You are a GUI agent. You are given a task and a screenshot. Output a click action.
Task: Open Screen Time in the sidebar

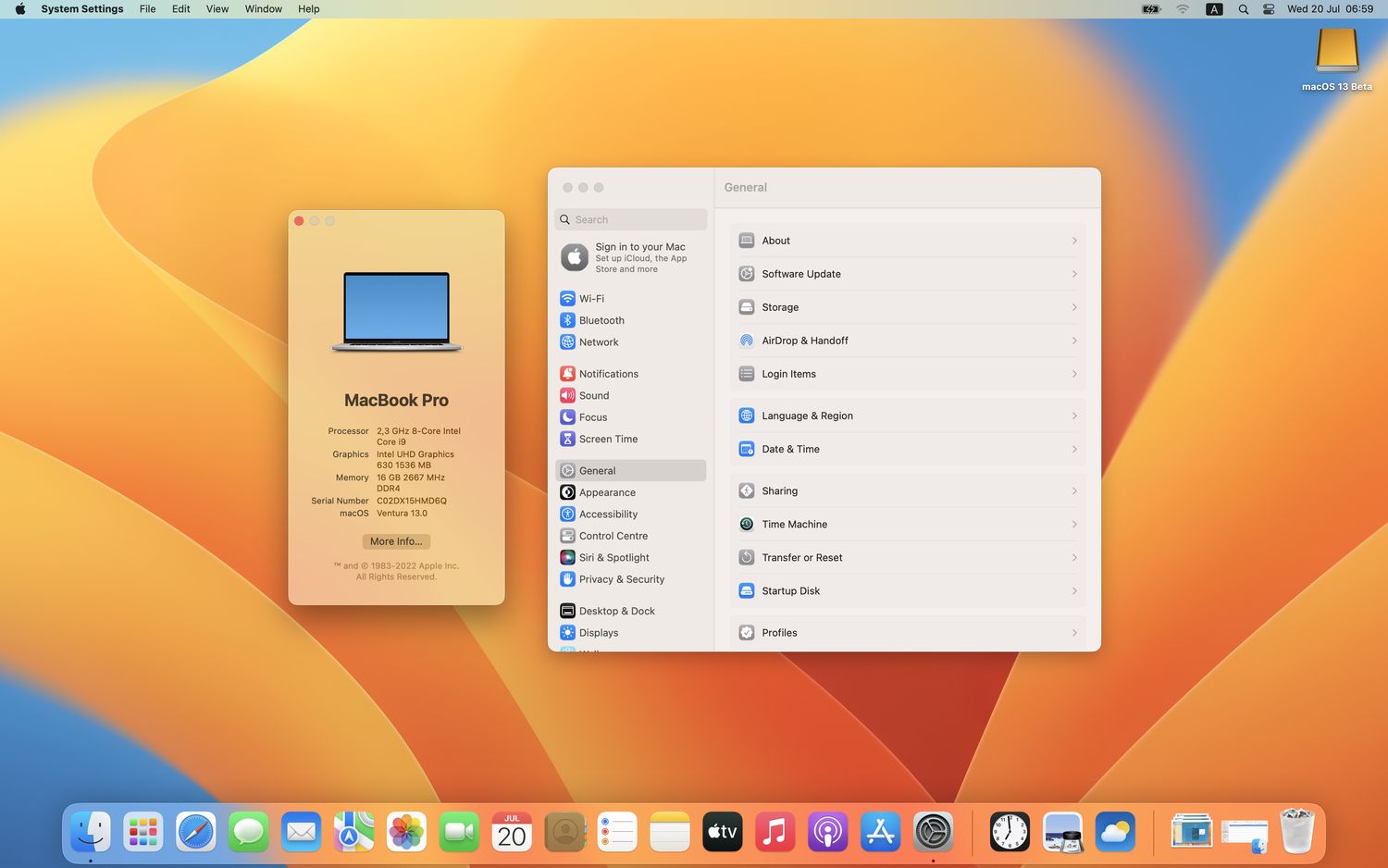pos(630,439)
